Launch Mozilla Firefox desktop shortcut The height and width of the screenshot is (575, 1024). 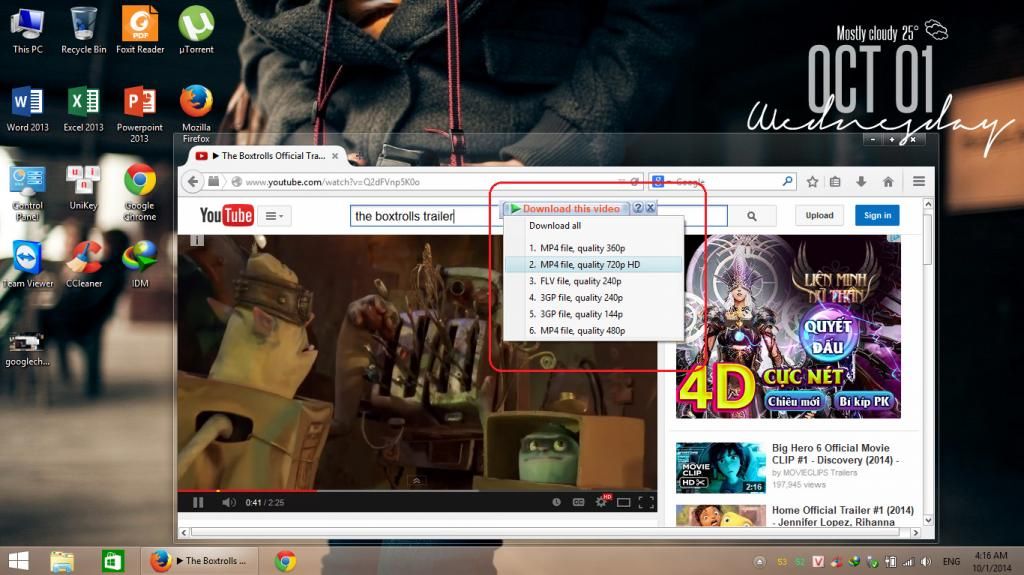pos(196,114)
